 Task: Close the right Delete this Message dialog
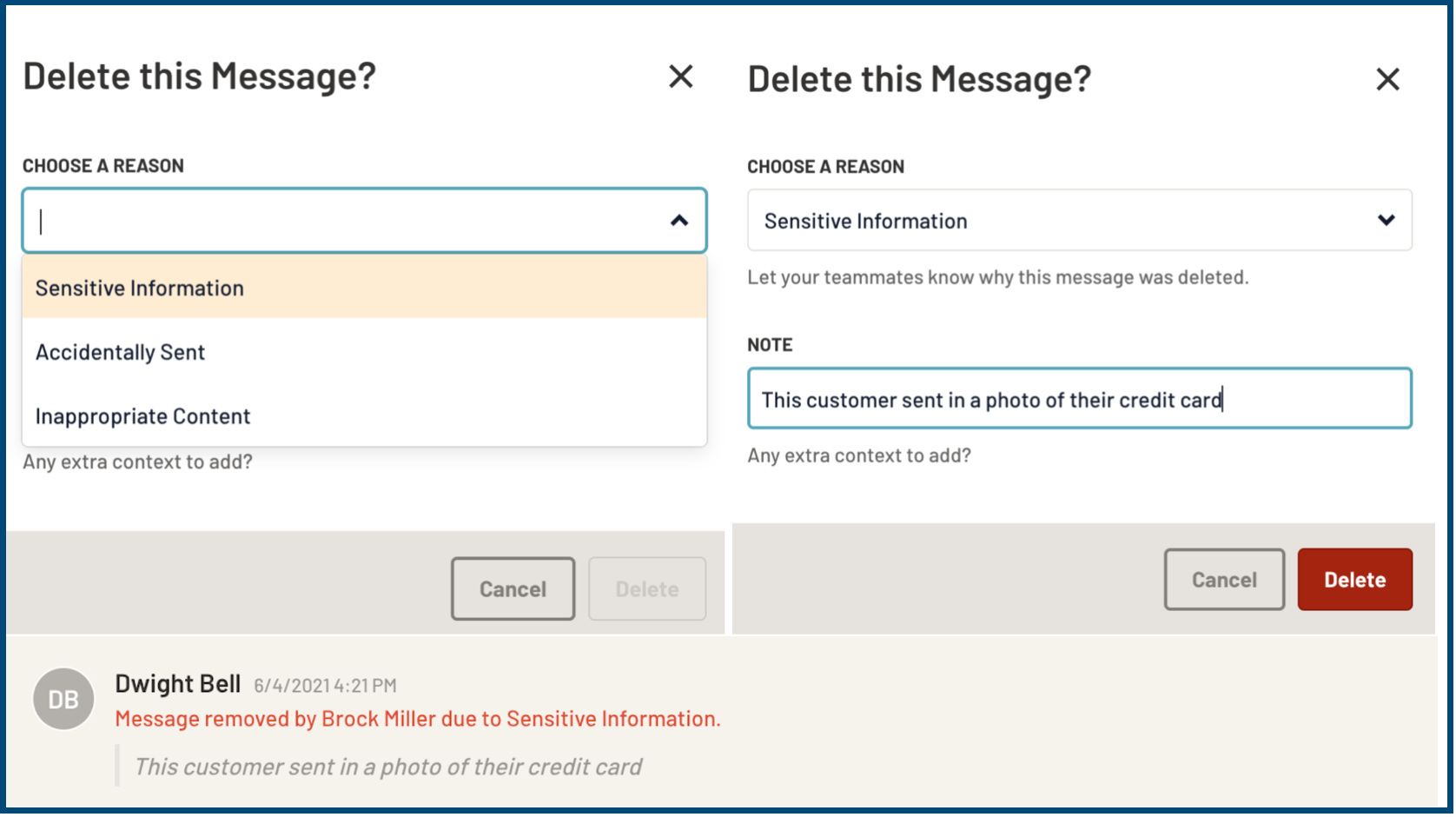1387,78
